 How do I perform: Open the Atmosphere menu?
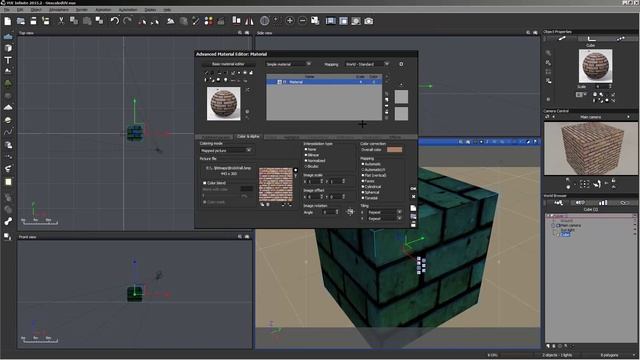[59, 9]
